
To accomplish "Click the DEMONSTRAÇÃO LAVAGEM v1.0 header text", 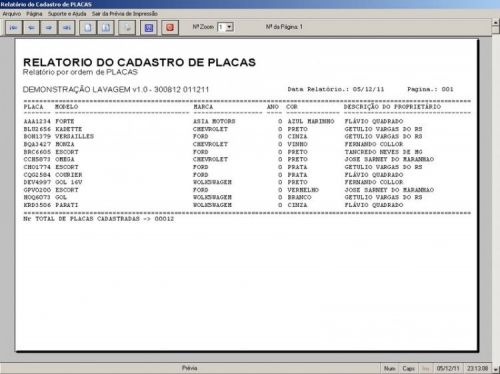I will (116, 89).
